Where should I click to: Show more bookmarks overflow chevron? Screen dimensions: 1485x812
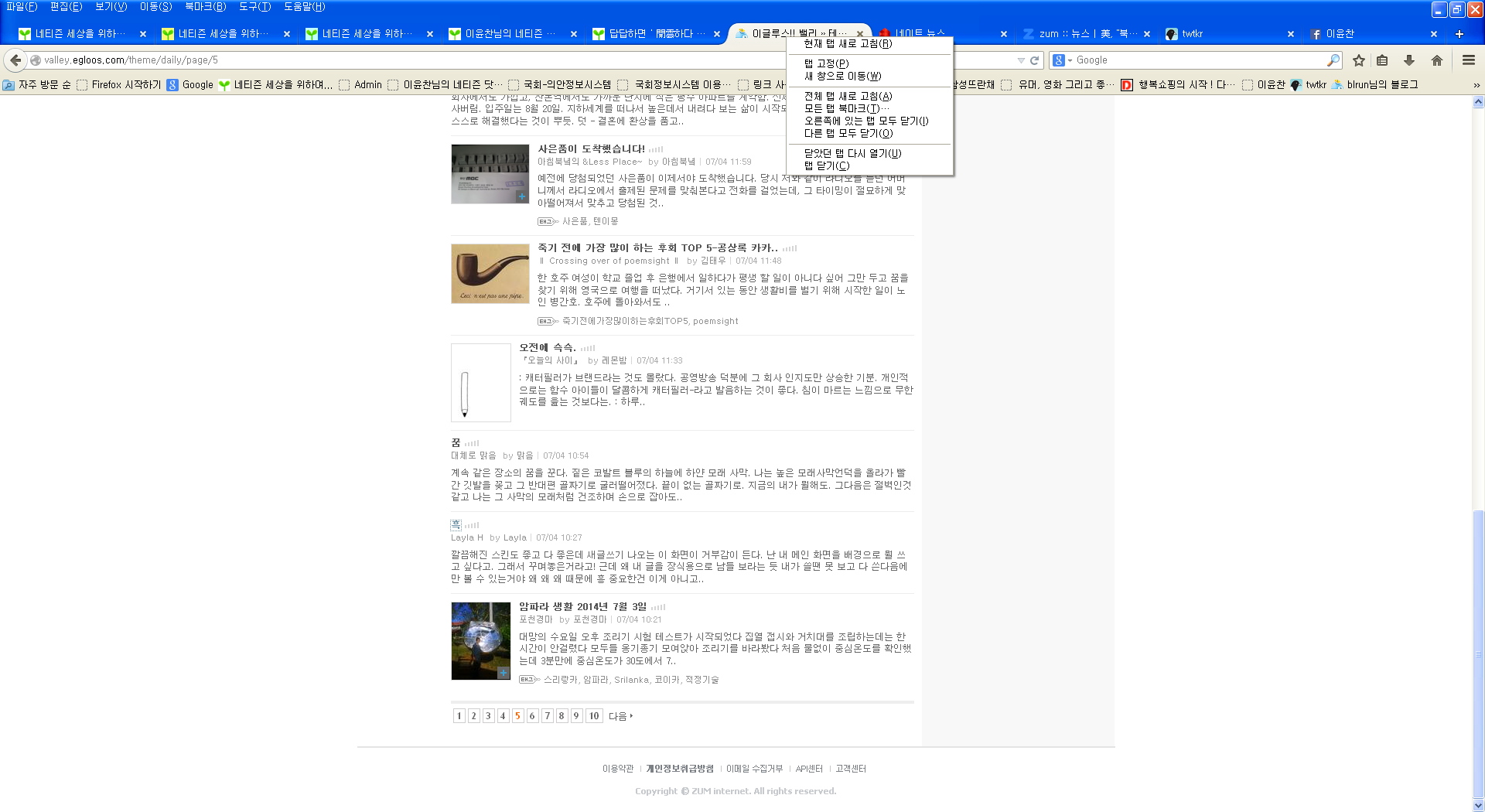click(1476, 85)
